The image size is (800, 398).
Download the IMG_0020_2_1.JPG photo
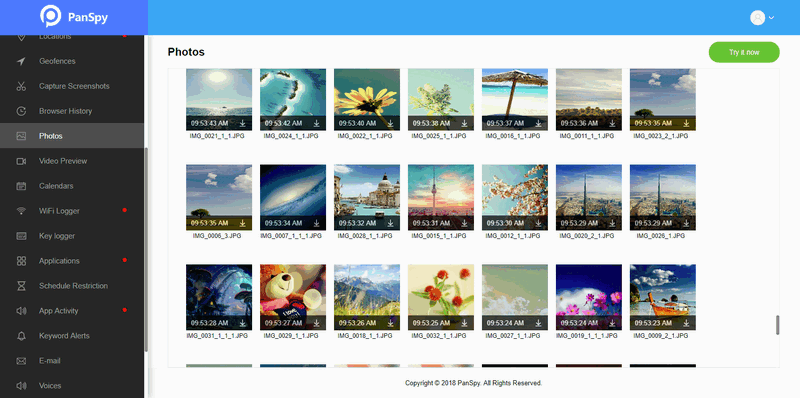tap(613, 223)
